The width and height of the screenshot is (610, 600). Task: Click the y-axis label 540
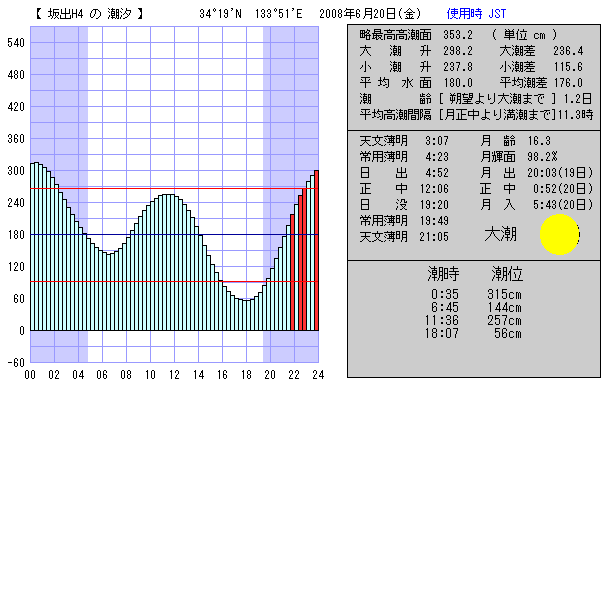(16, 43)
